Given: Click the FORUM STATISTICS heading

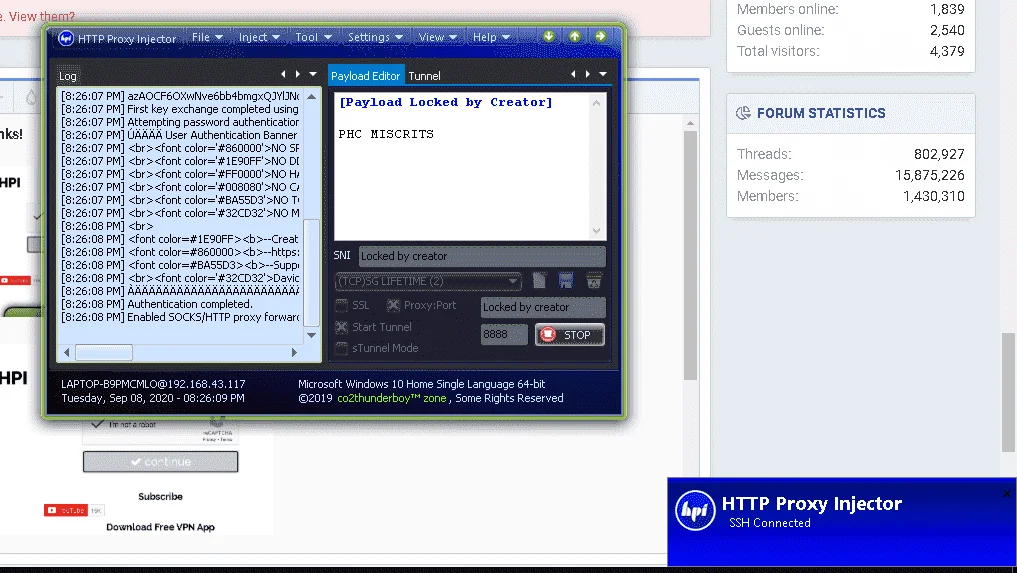Looking at the screenshot, I should (821, 113).
